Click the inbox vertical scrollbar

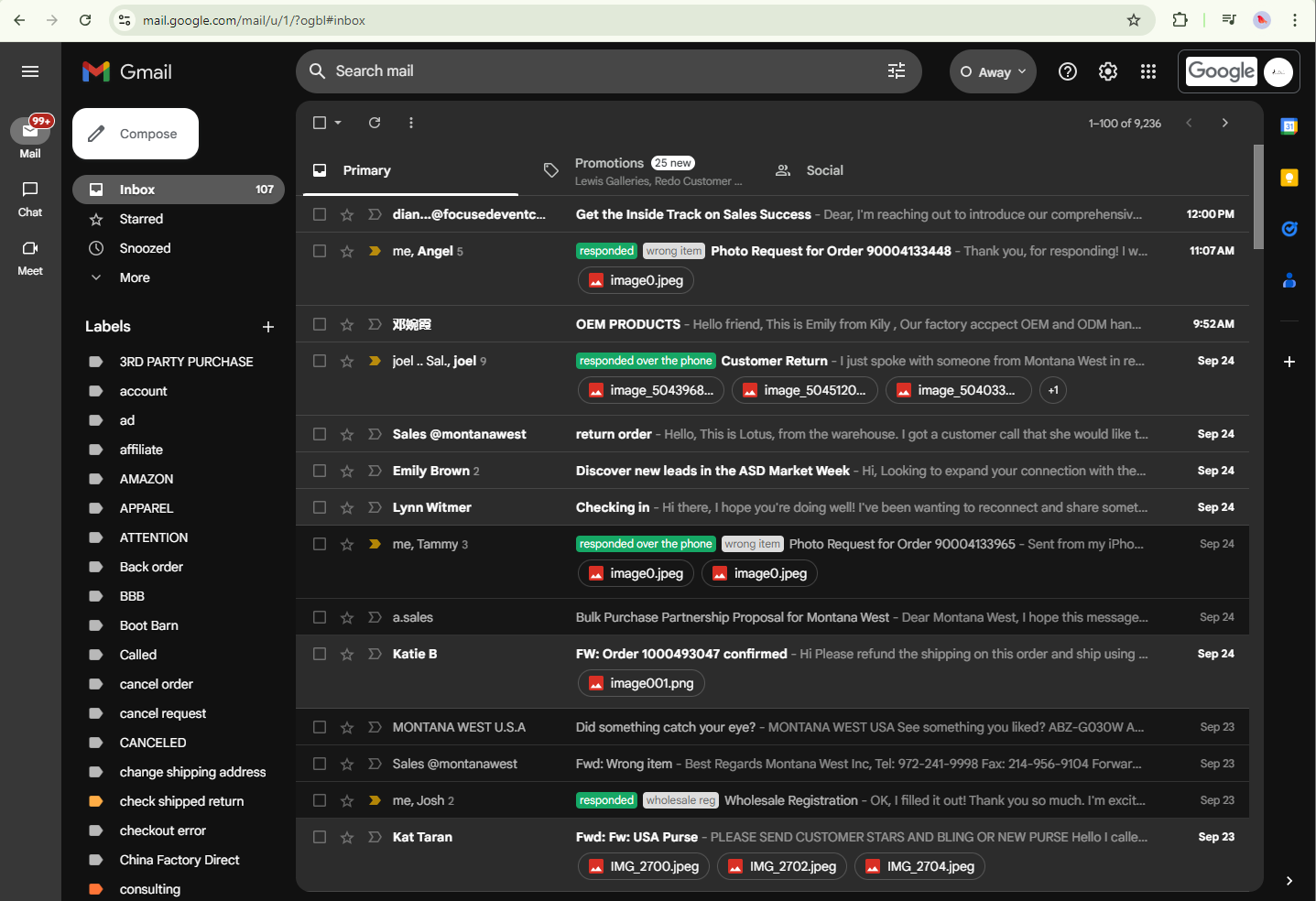(x=1258, y=196)
